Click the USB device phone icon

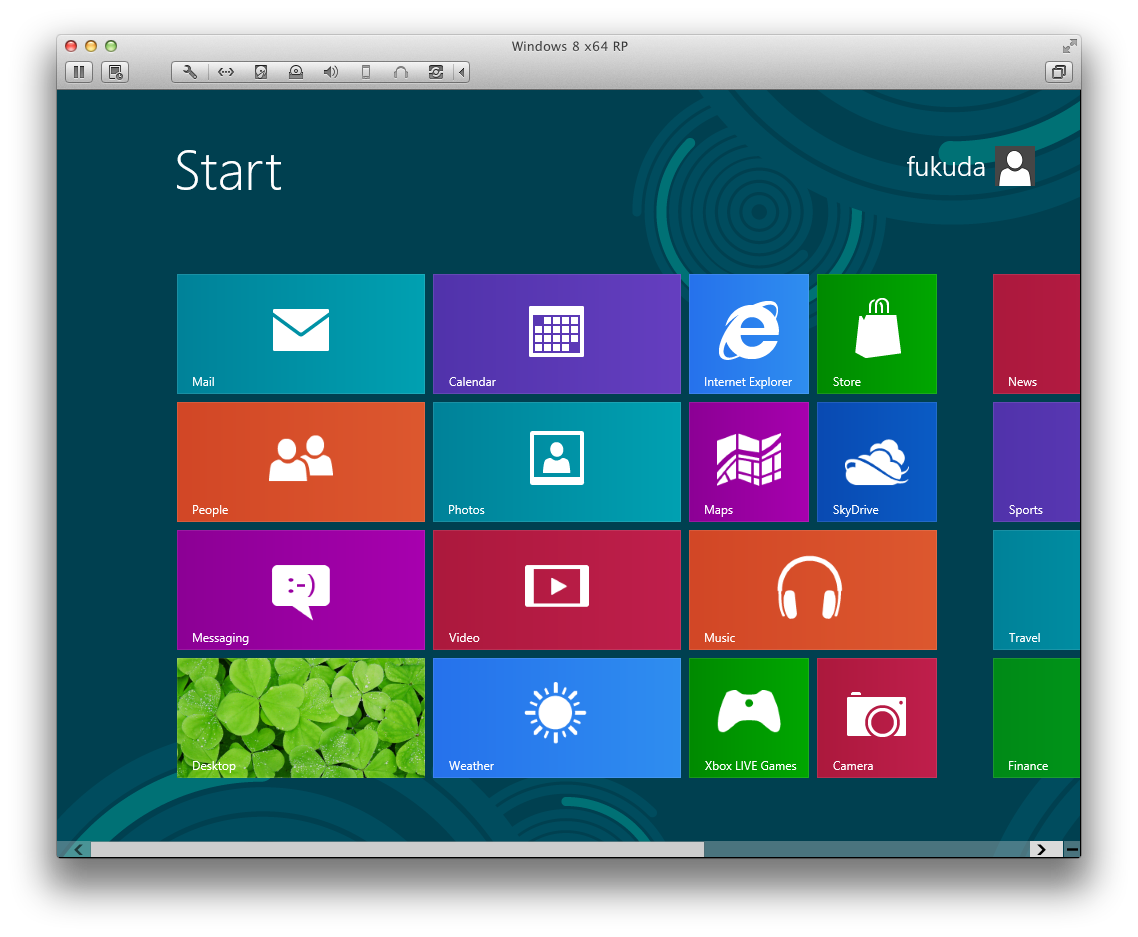[x=366, y=72]
